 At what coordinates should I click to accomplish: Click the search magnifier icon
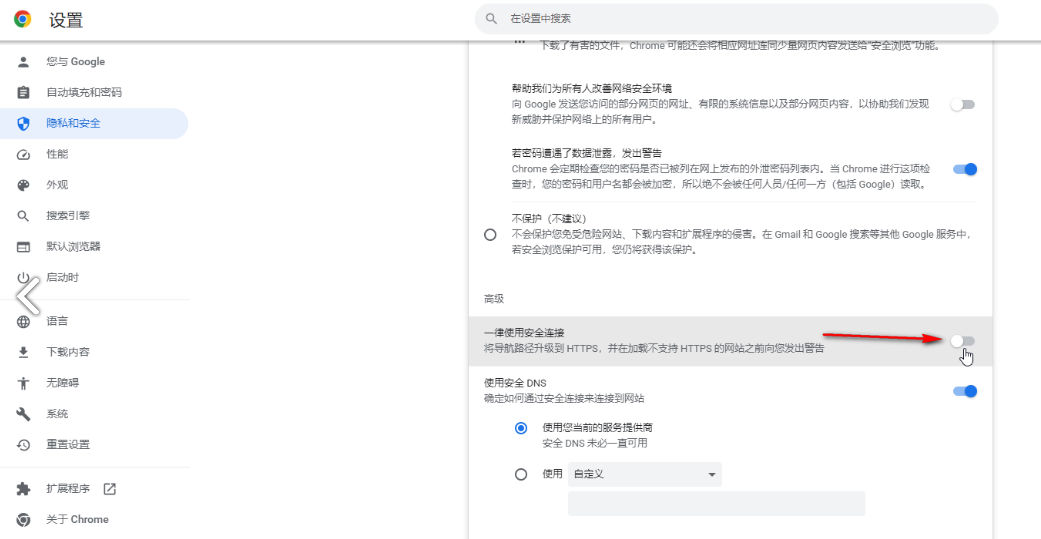(x=491, y=19)
